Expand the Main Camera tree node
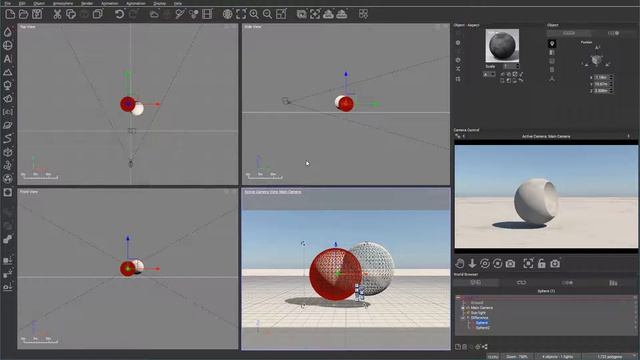 [x=462, y=308]
